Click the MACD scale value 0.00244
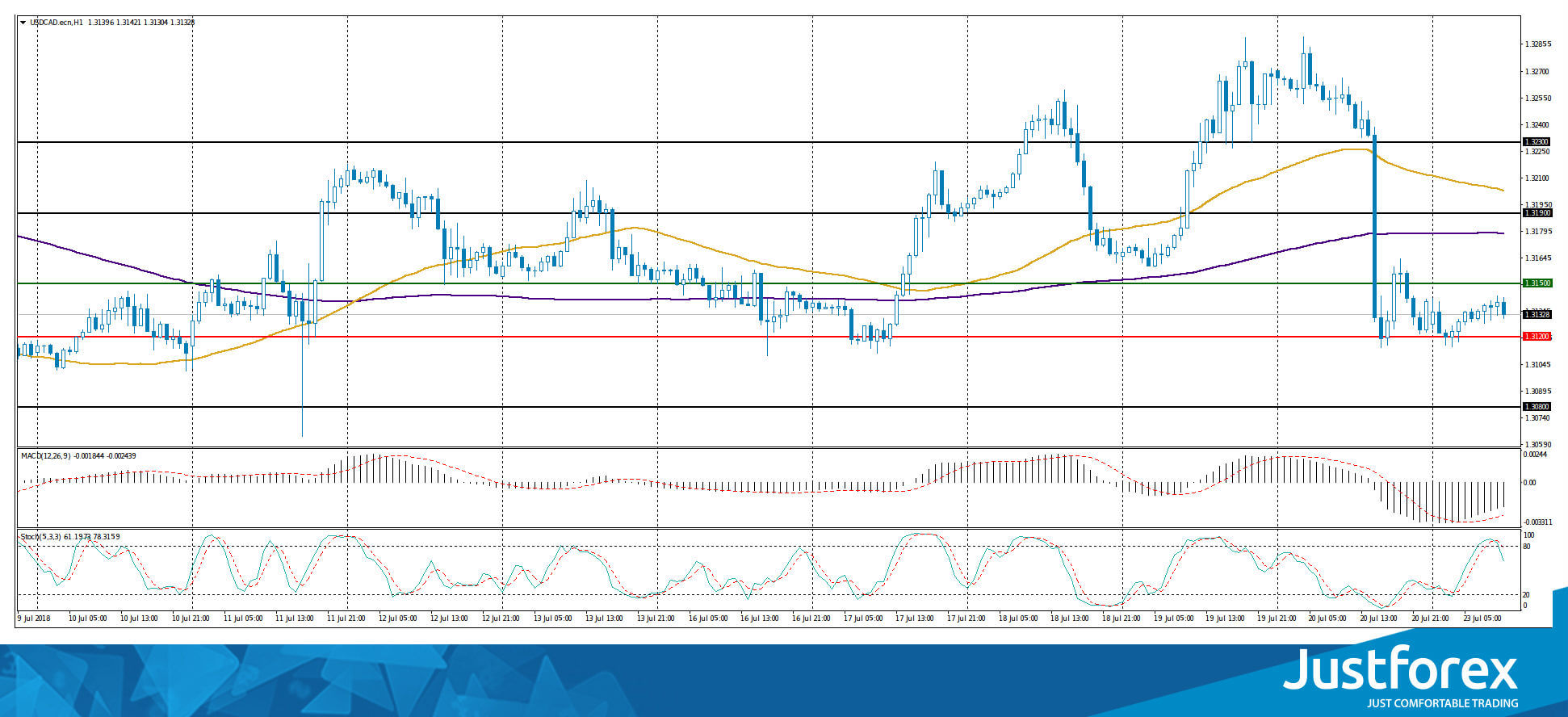This screenshot has width=1568, height=717. [1535, 455]
